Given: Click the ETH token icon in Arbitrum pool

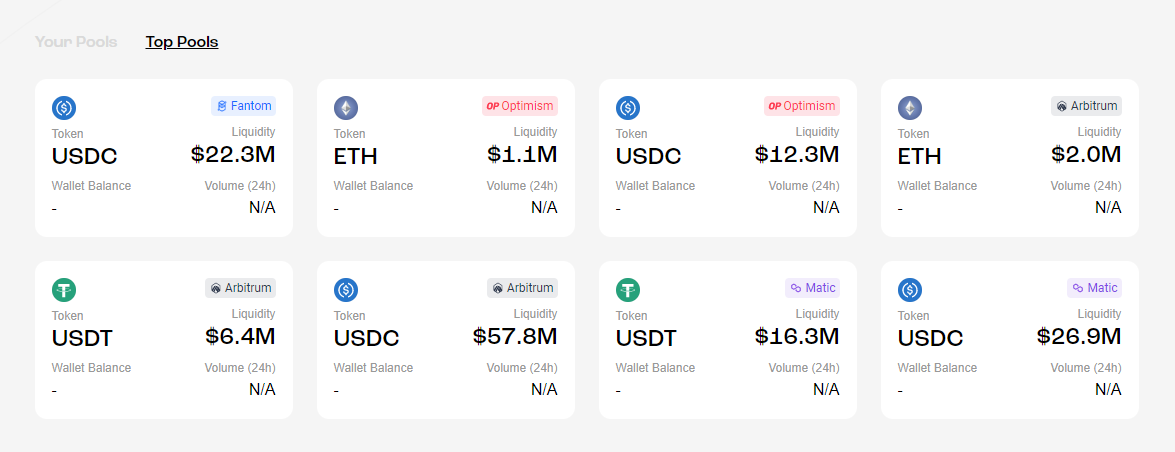Looking at the screenshot, I should point(910,108).
